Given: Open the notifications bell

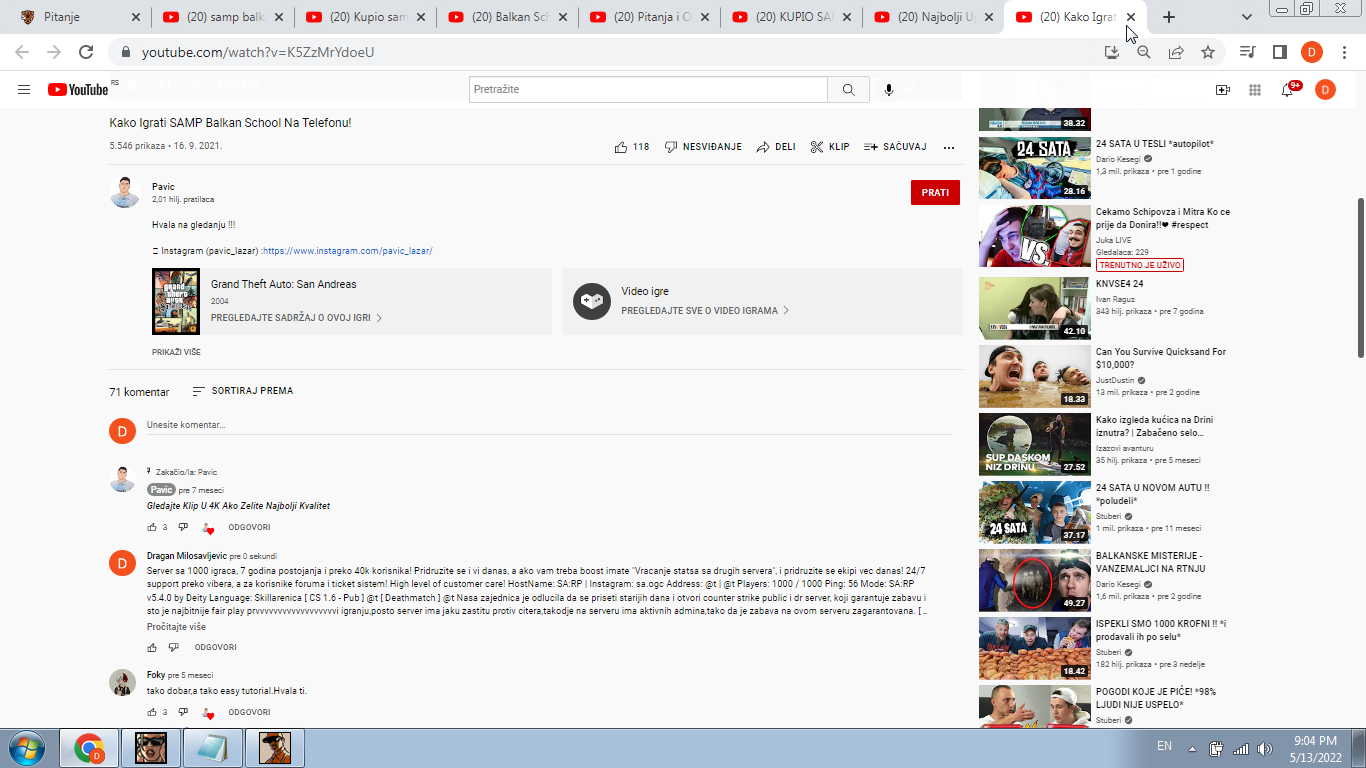Looking at the screenshot, I should (1288, 90).
